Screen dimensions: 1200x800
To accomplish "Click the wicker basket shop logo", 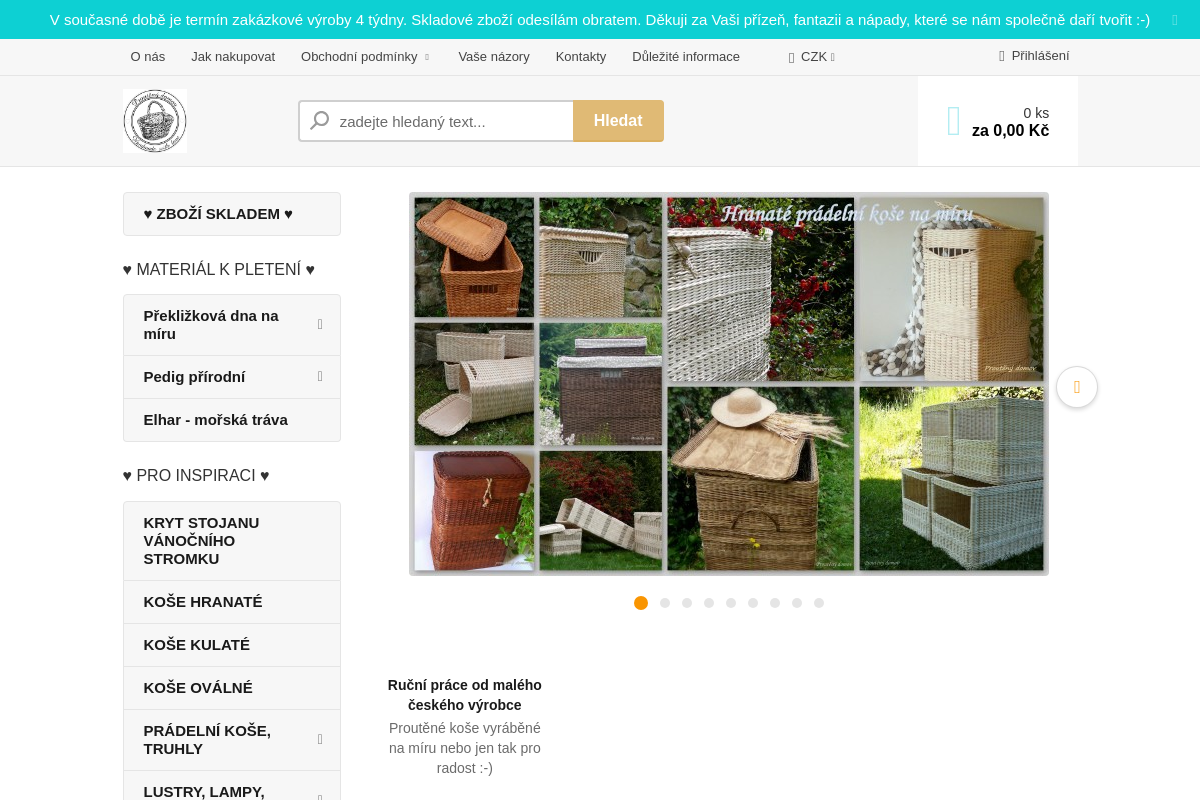I will pos(155,121).
